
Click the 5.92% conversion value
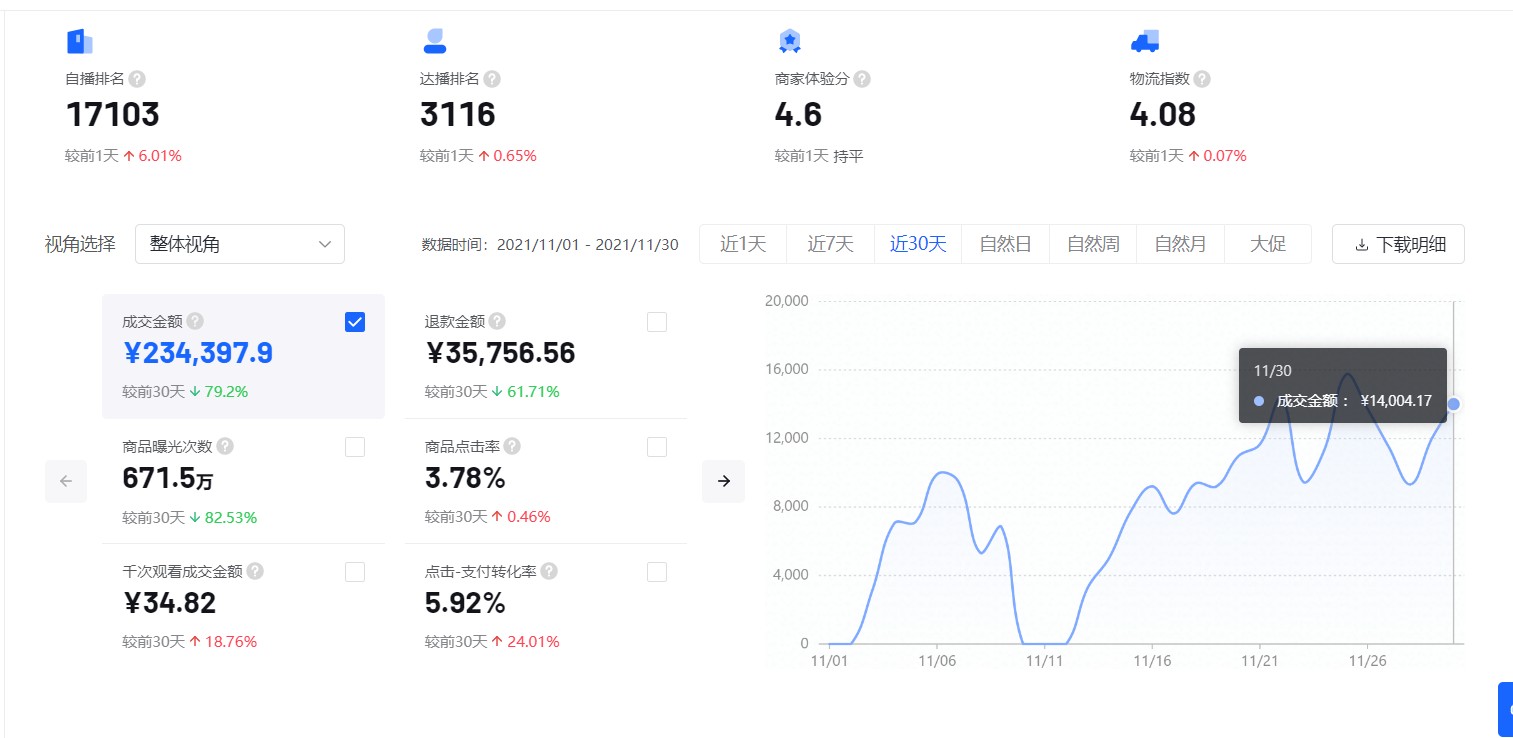point(465,603)
